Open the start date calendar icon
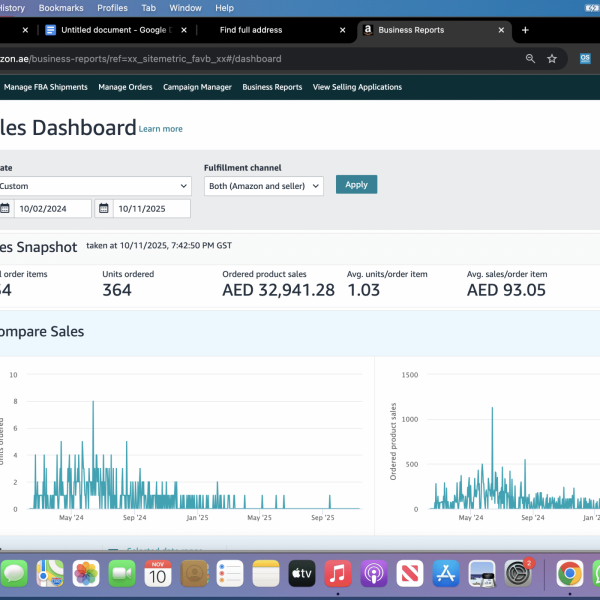600x600 pixels. point(5,209)
